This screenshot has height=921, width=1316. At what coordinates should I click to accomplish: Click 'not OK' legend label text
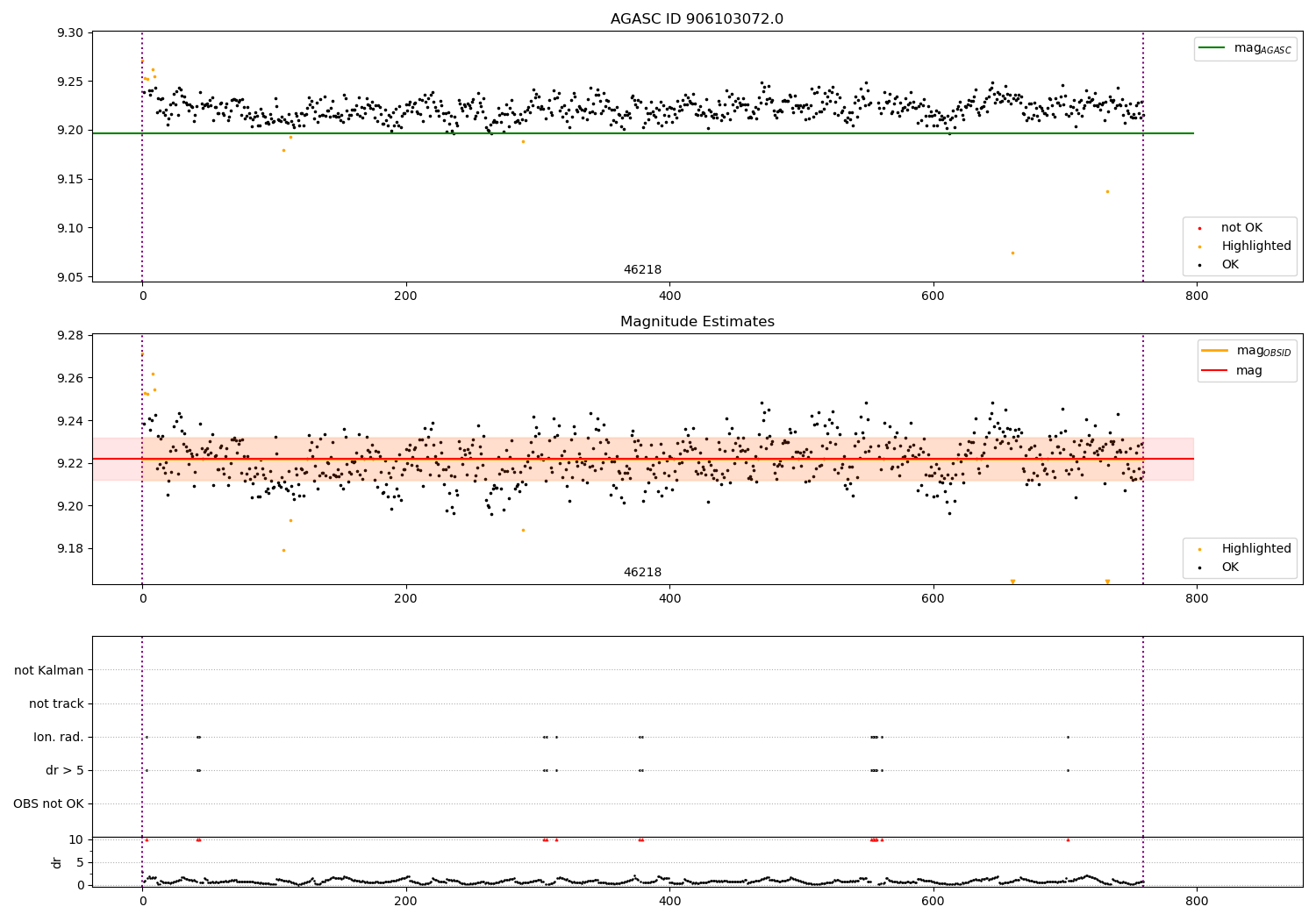[1241, 228]
